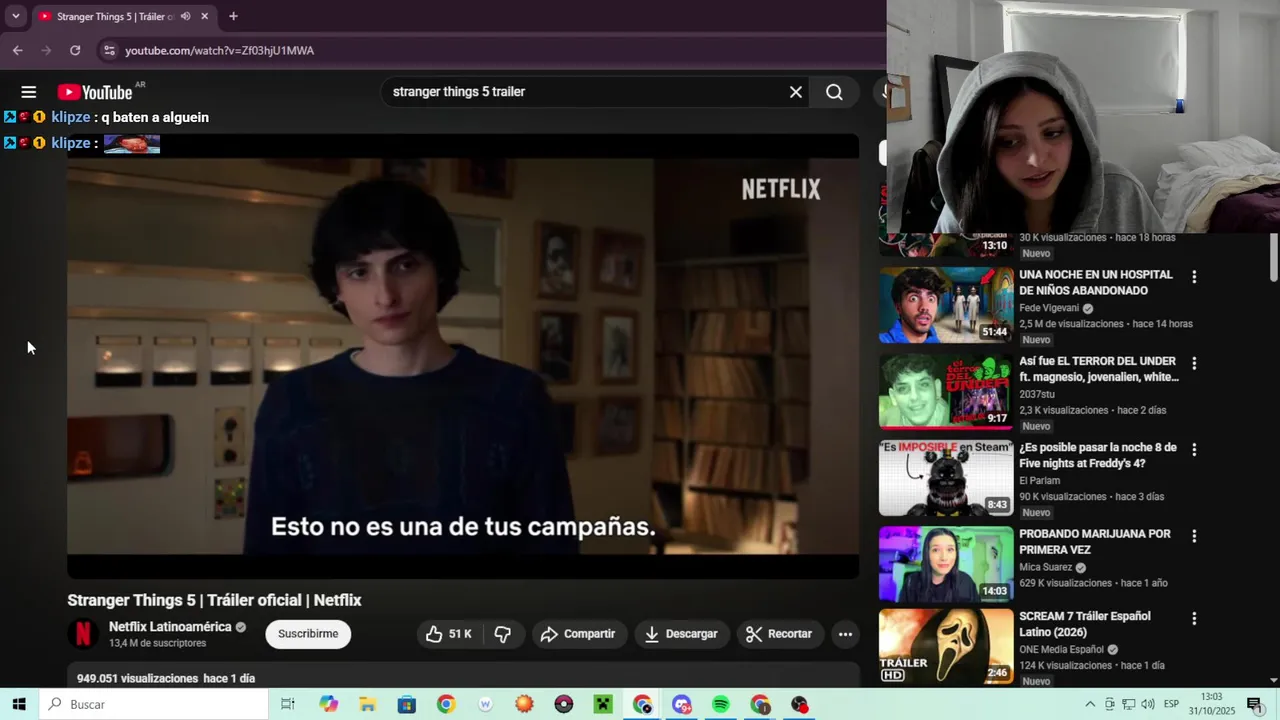
Task: Click the channel name 2037stu
Action: [x=1037, y=394]
